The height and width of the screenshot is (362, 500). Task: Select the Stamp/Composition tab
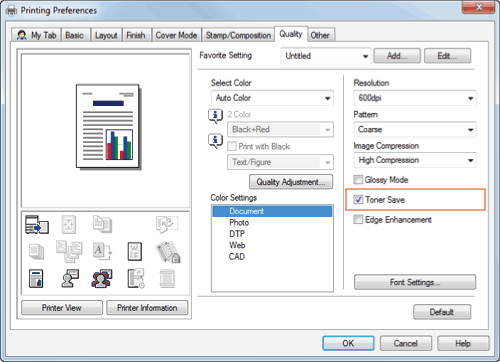coord(238,35)
